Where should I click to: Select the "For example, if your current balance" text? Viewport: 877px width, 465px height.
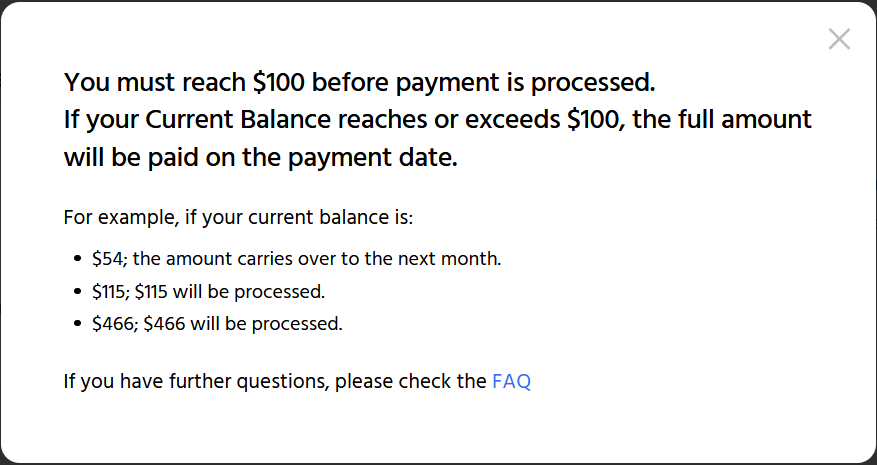click(237, 217)
